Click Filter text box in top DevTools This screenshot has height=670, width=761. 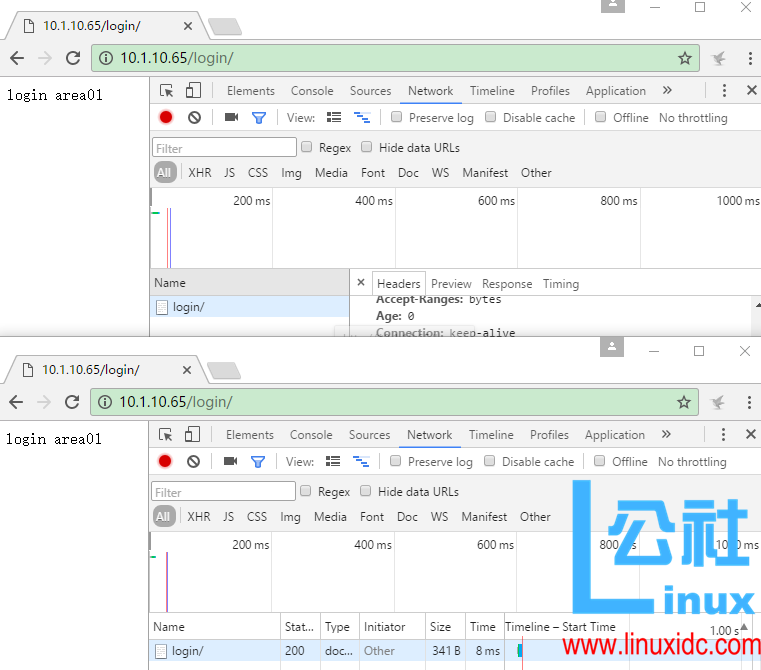(224, 148)
